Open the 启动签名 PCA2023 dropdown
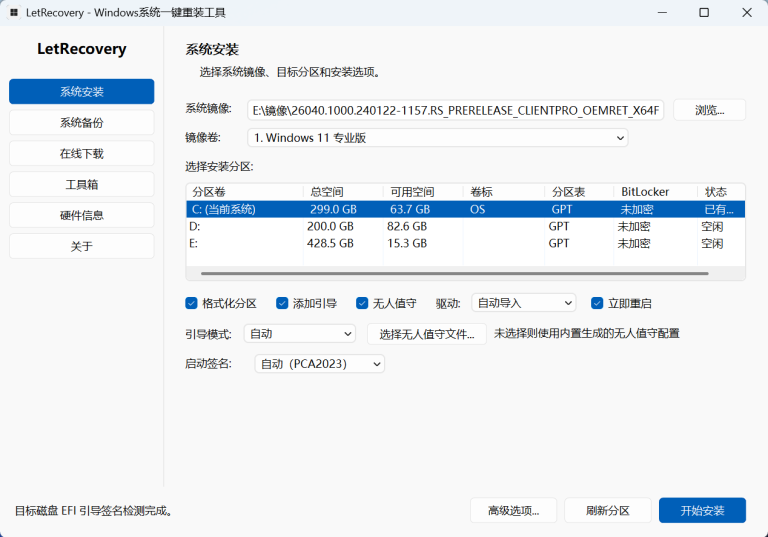The image size is (768, 537). pos(319,364)
